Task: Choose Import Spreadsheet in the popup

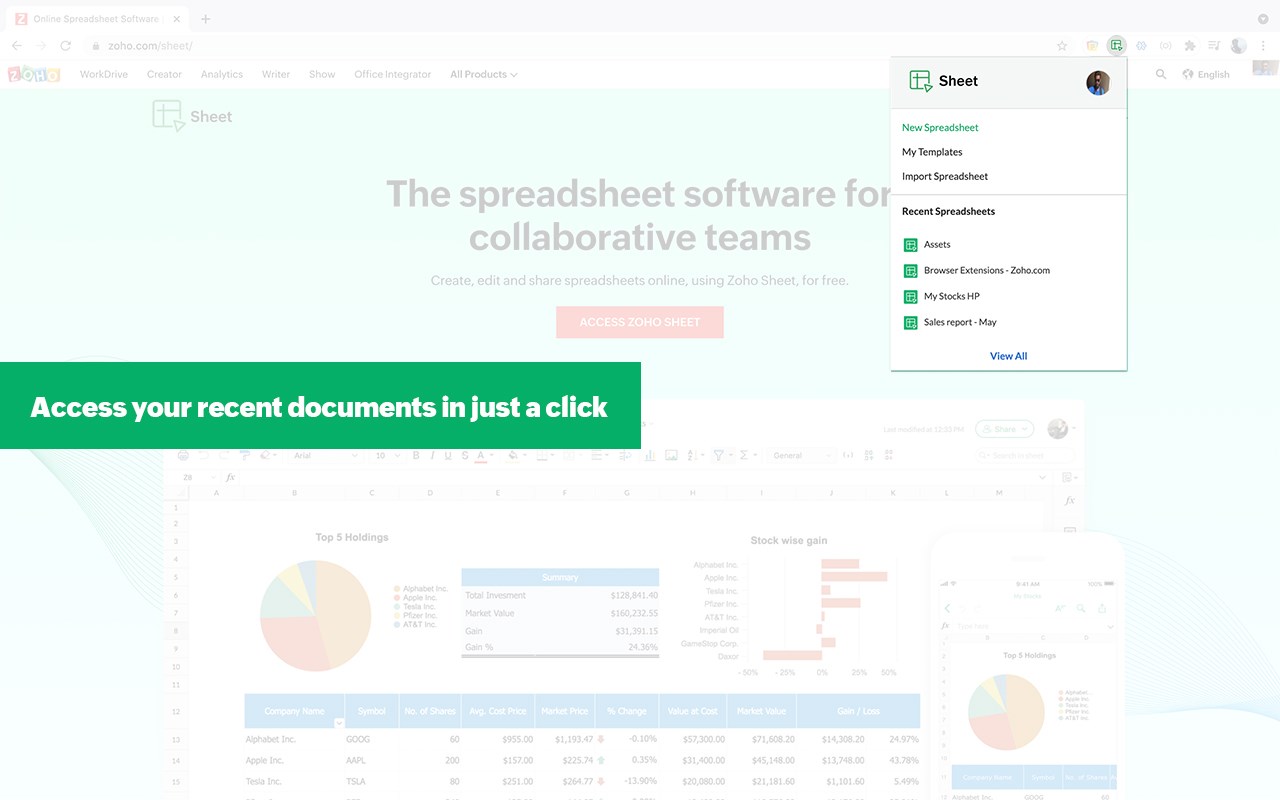Action: tap(945, 176)
